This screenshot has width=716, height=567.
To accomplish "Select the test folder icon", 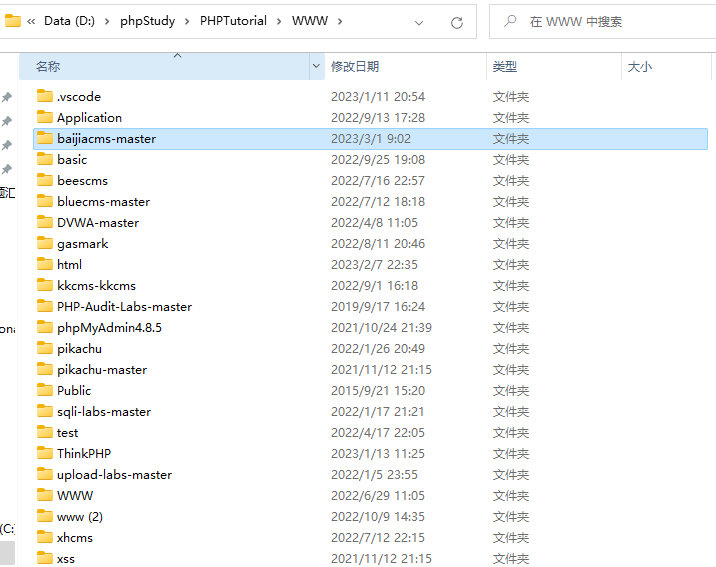I will 45,432.
